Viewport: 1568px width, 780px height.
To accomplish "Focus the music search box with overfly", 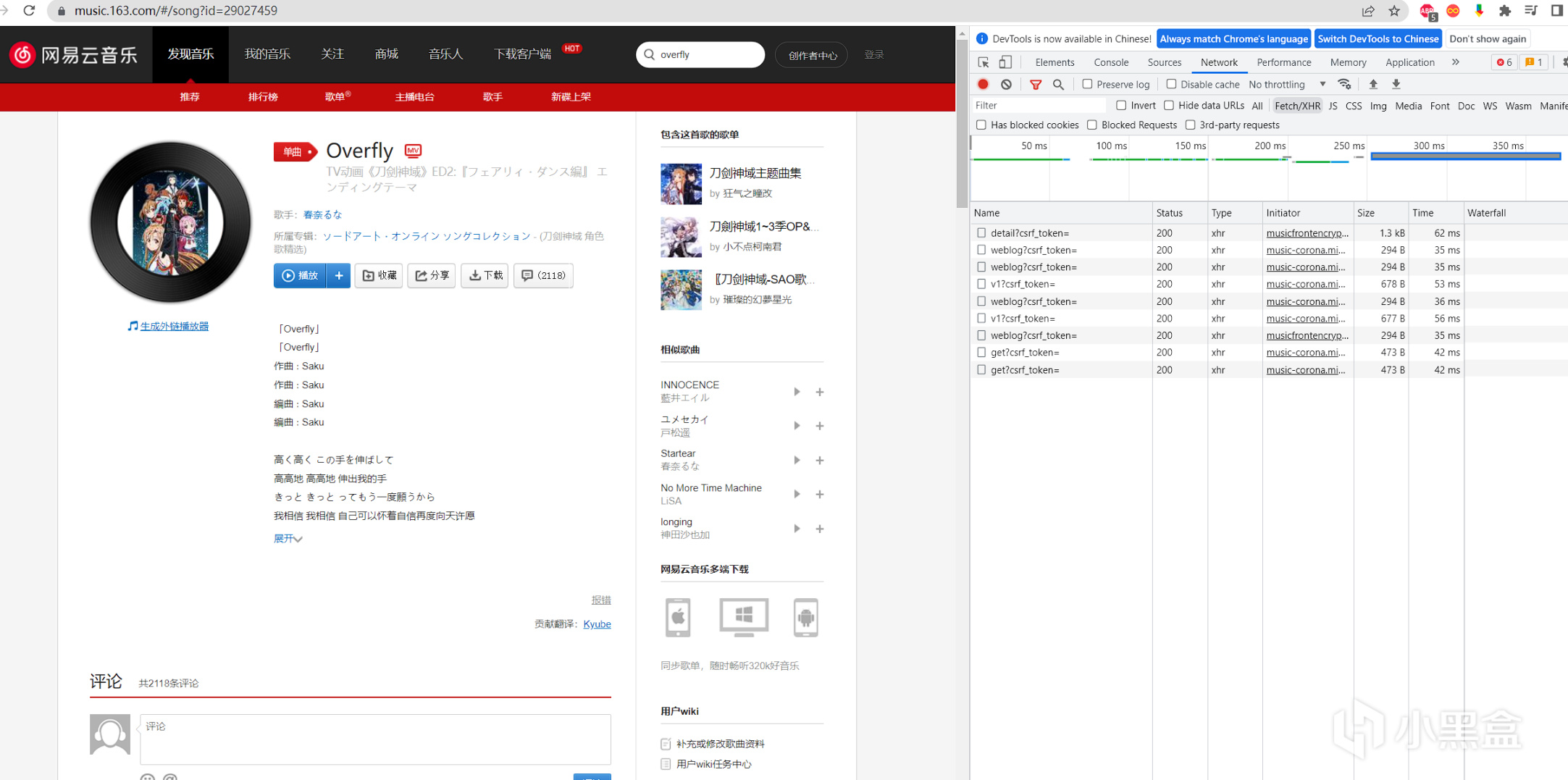I will [x=700, y=54].
